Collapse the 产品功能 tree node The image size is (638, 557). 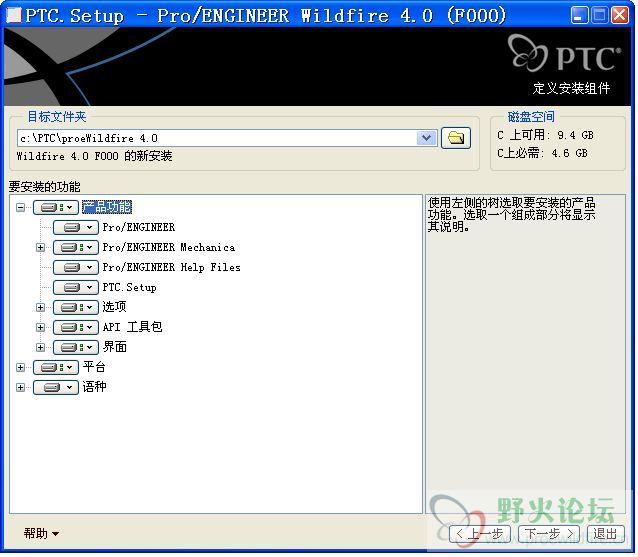20,208
